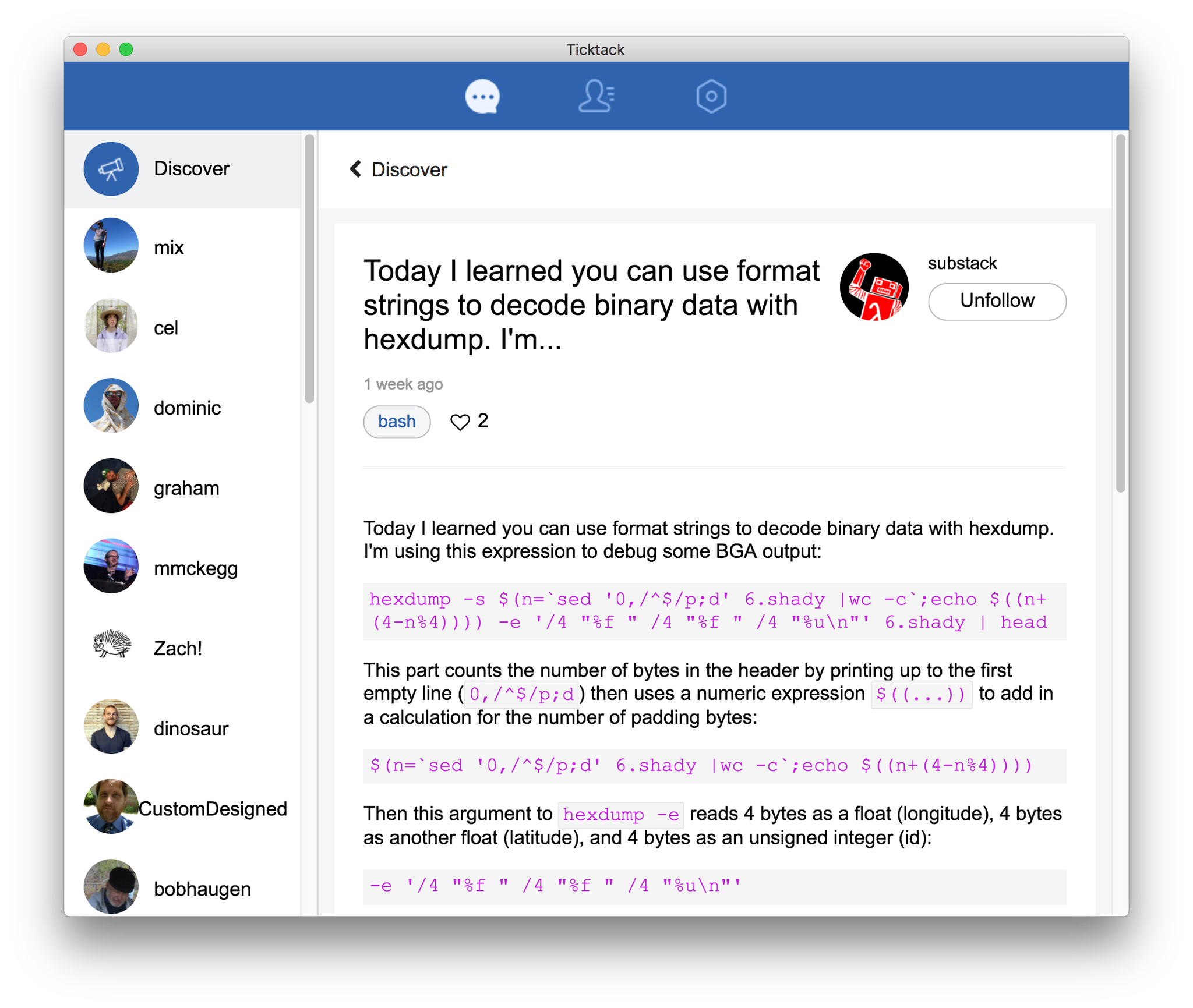Click the inline code 'hexdump -e'

[621, 814]
